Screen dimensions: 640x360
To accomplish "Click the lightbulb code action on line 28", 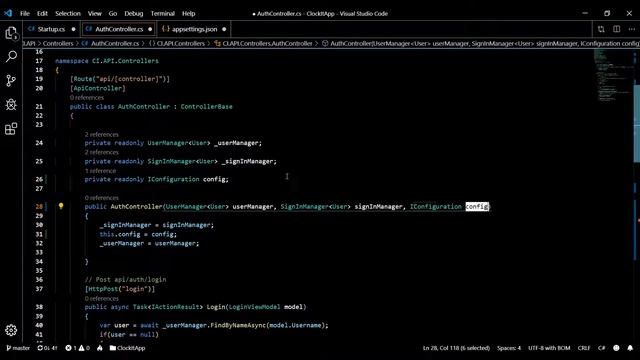I will coord(61,206).
